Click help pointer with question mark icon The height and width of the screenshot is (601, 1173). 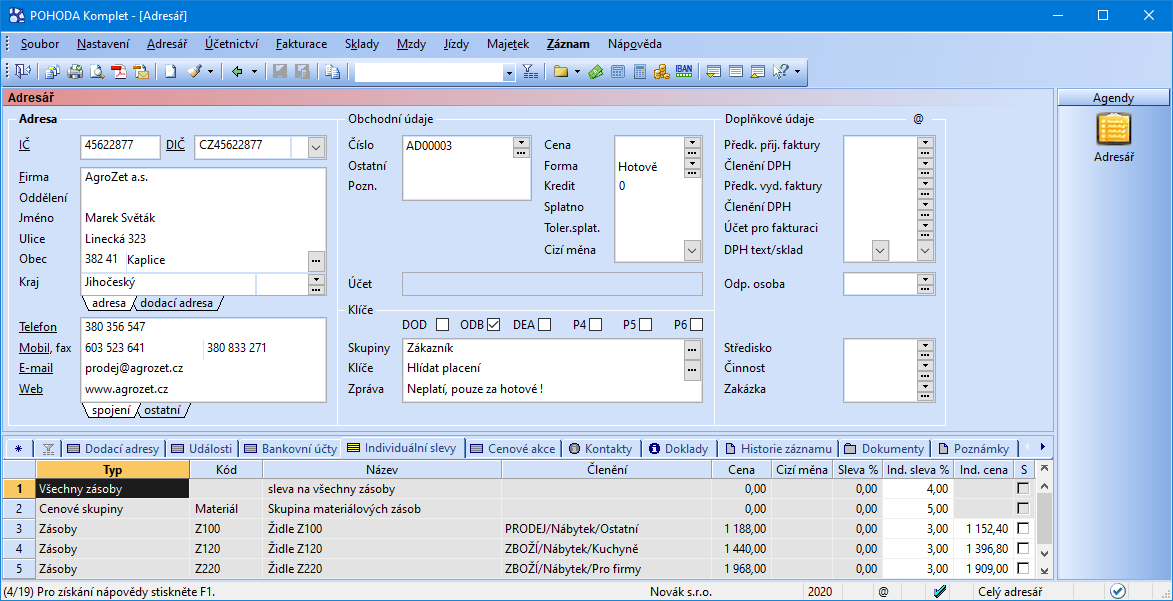click(x=780, y=71)
